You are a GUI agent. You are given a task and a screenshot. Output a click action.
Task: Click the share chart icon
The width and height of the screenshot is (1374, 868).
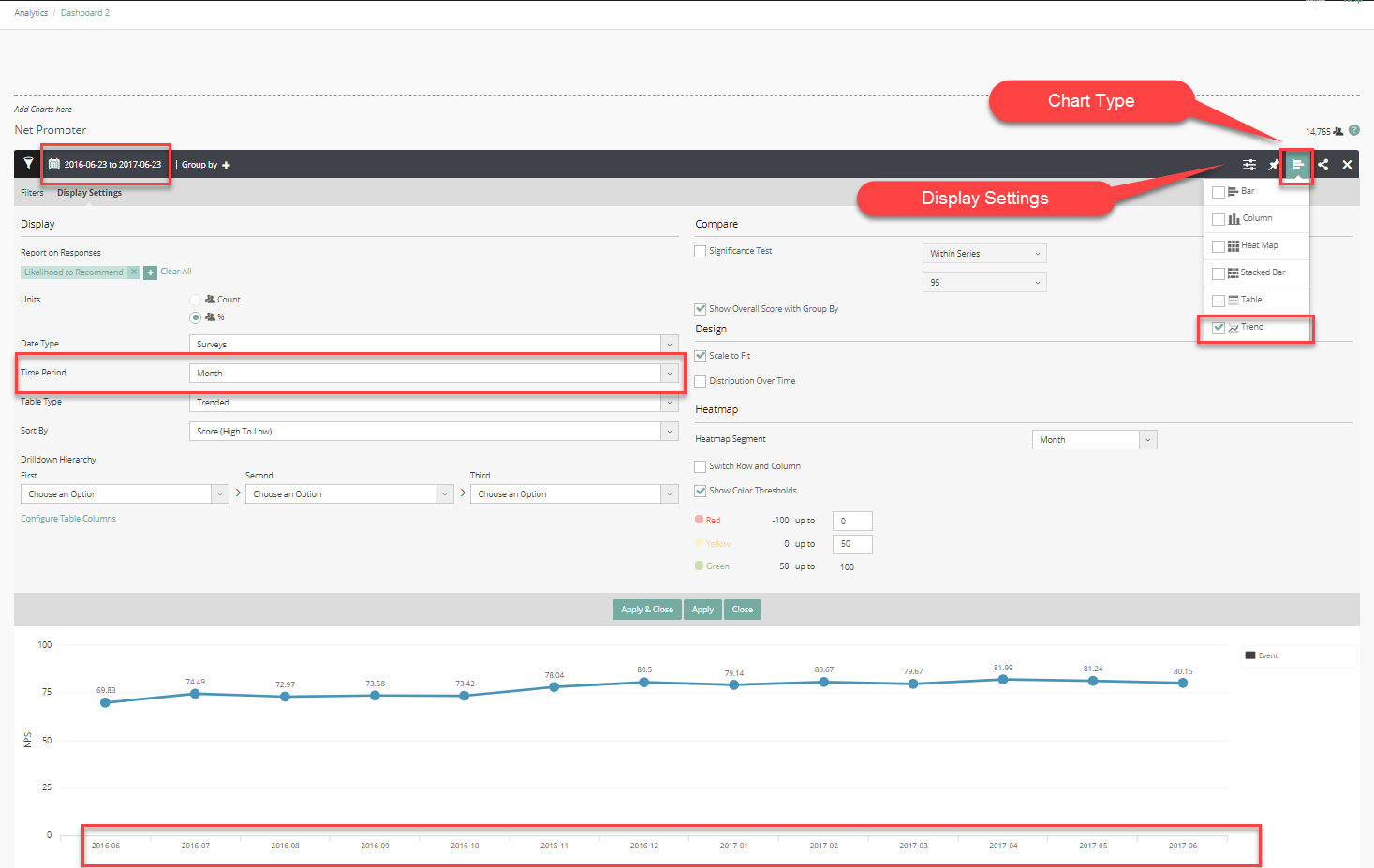coord(1322,165)
